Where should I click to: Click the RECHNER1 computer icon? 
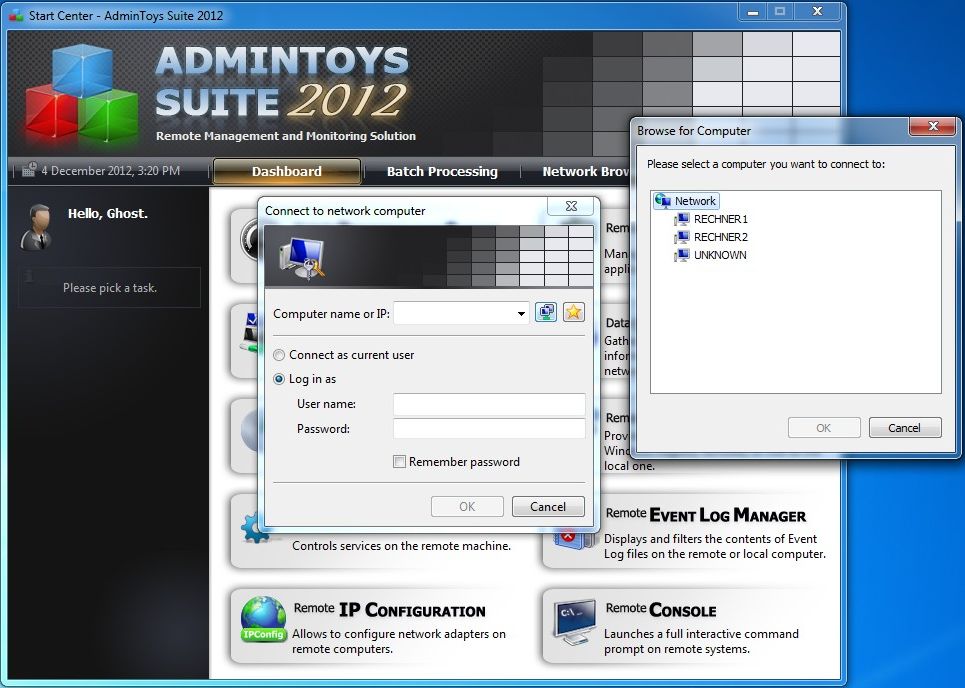click(682, 219)
